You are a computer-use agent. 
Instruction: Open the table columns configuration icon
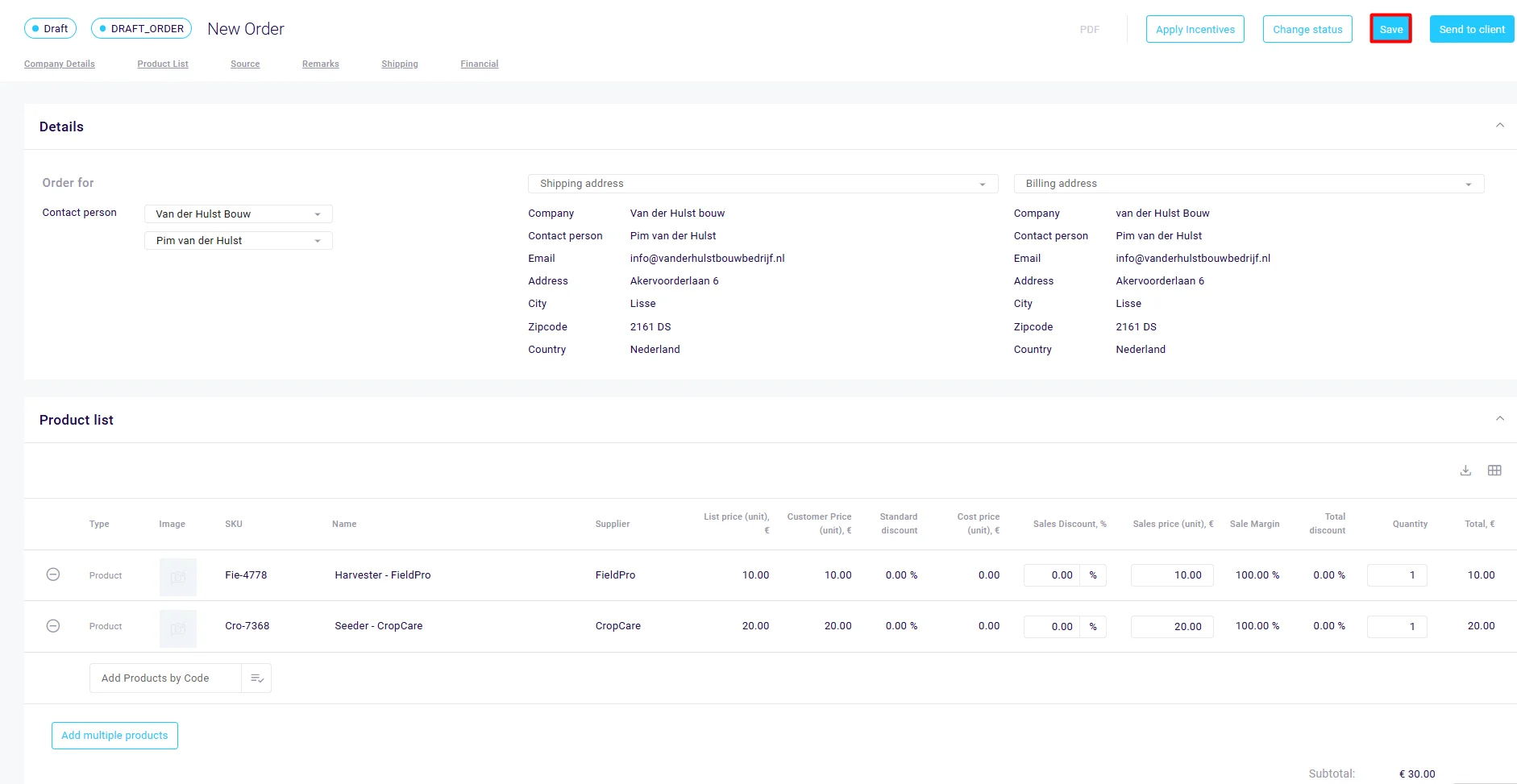(1494, 471)
